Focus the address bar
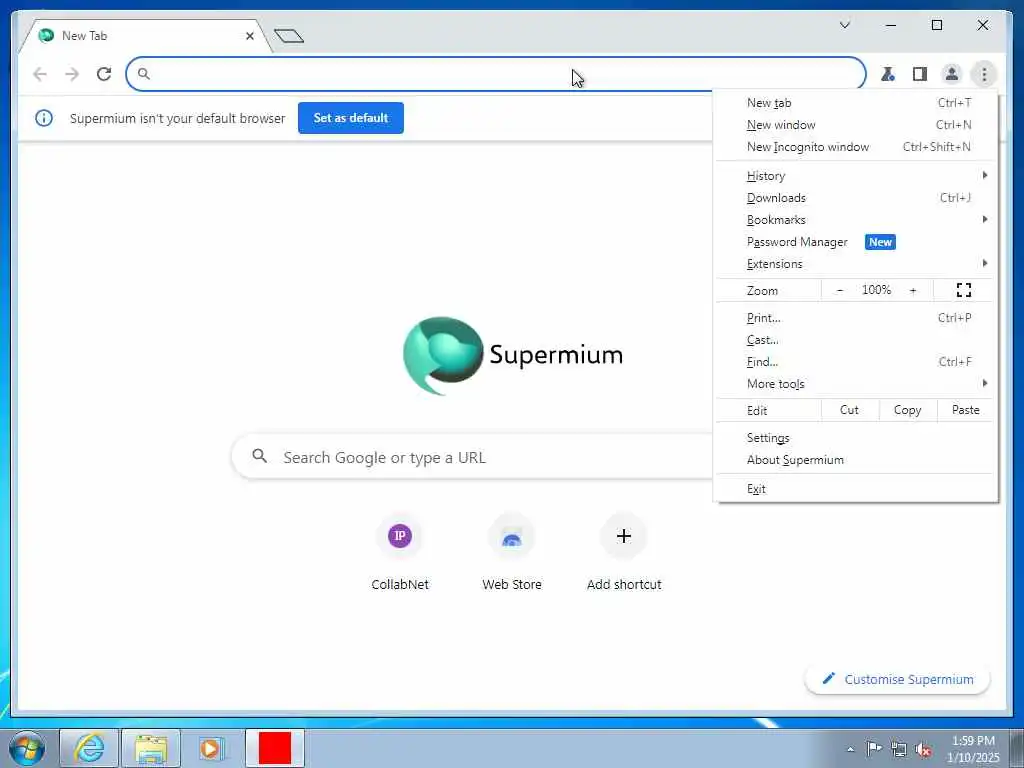Viewport: 1024px width, 768px height. tap(496, 74)
